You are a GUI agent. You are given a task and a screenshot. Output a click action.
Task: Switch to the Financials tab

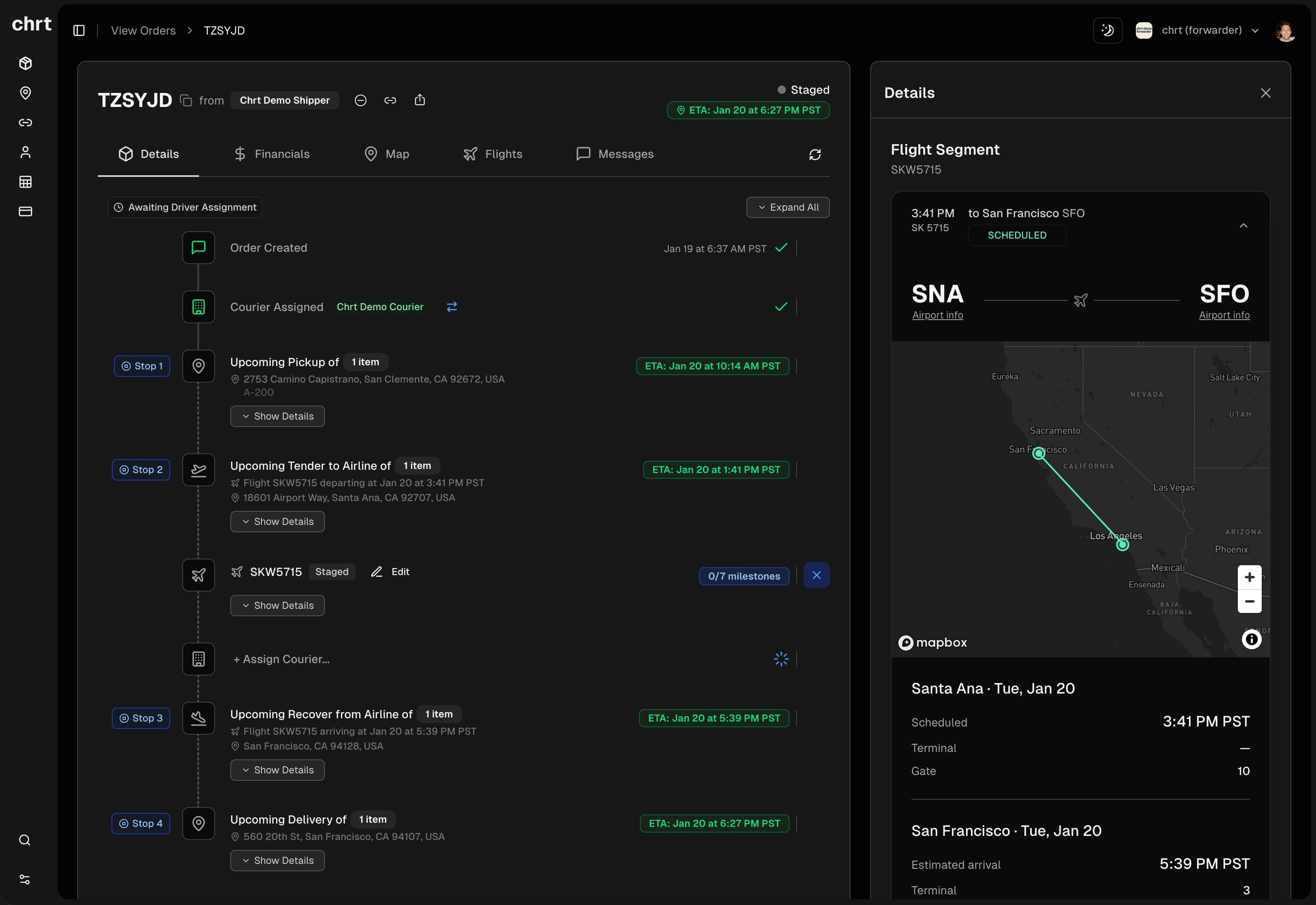[272, 154]
